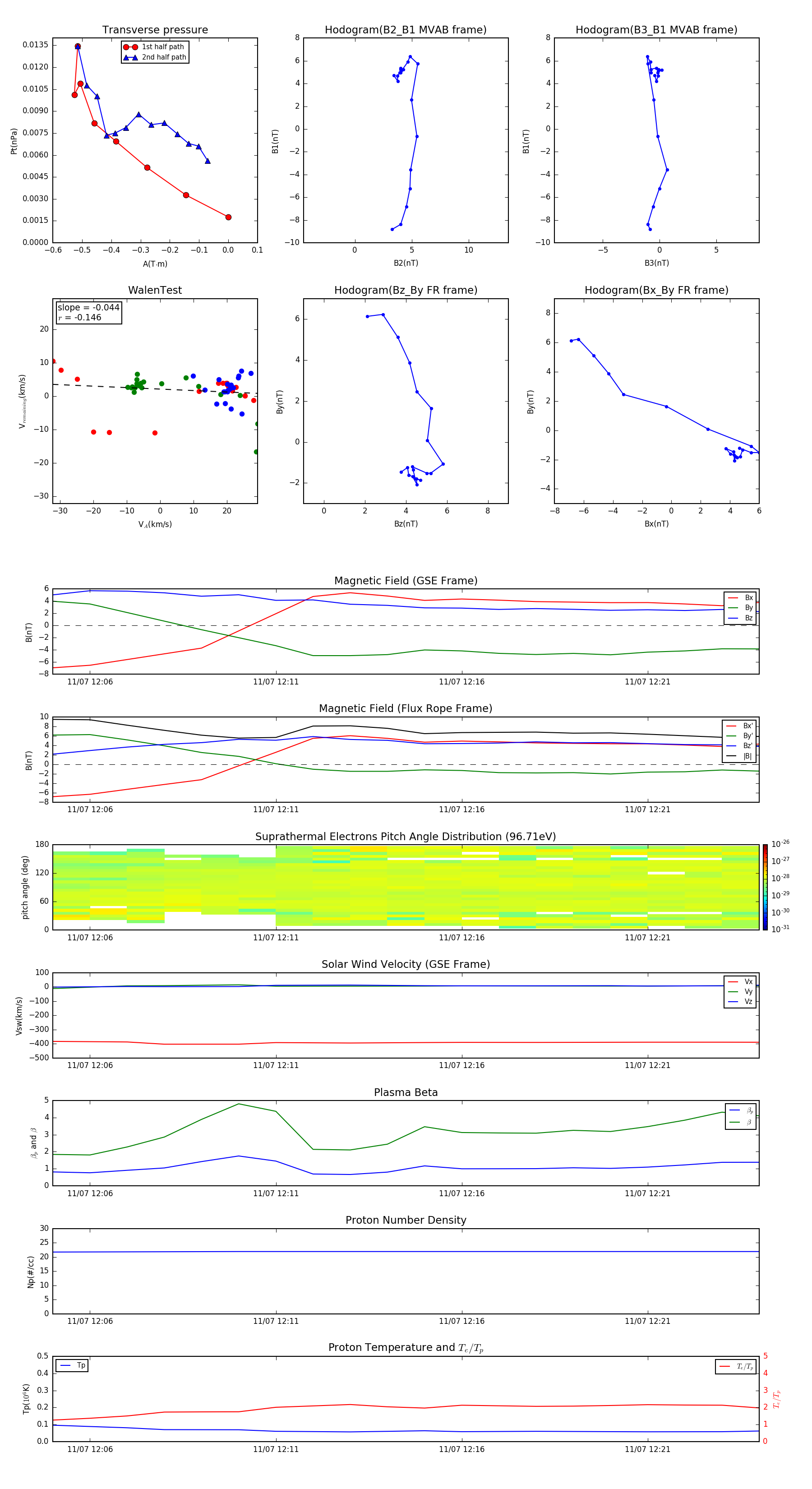Viewport: 812px width, 1489px height.
Task: Click the 'Proton Temperature and Te/Tp' title
Action: (x=406, y=1348)
